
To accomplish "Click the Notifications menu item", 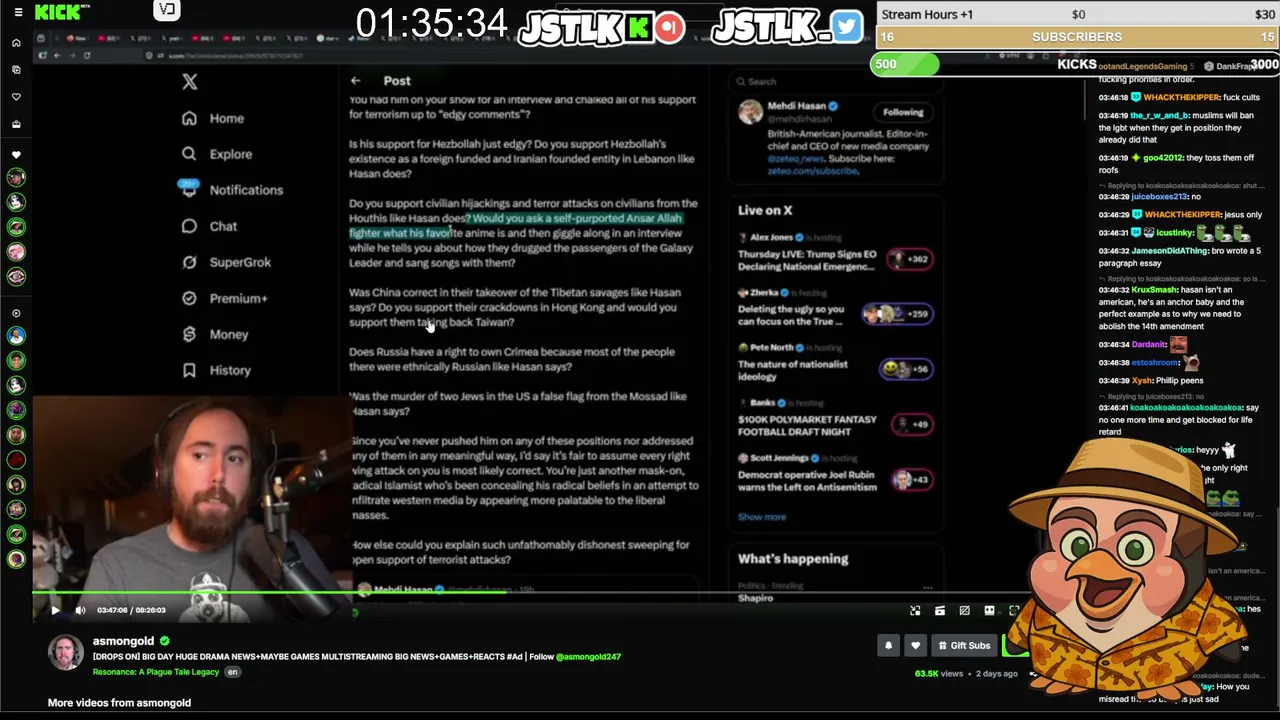I will [246, 190].
